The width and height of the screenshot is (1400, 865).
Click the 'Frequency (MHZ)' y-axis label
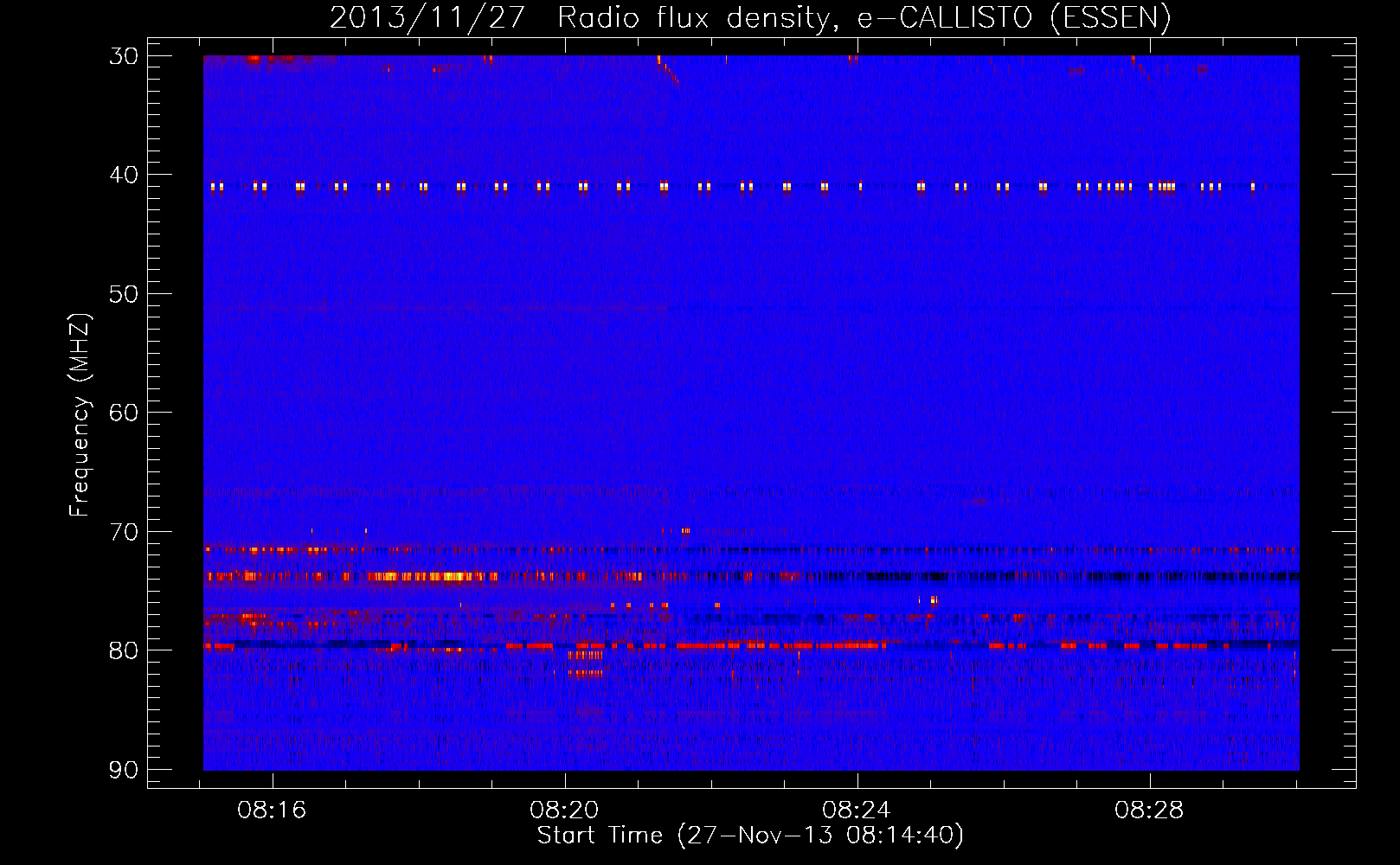coord(80,415)
